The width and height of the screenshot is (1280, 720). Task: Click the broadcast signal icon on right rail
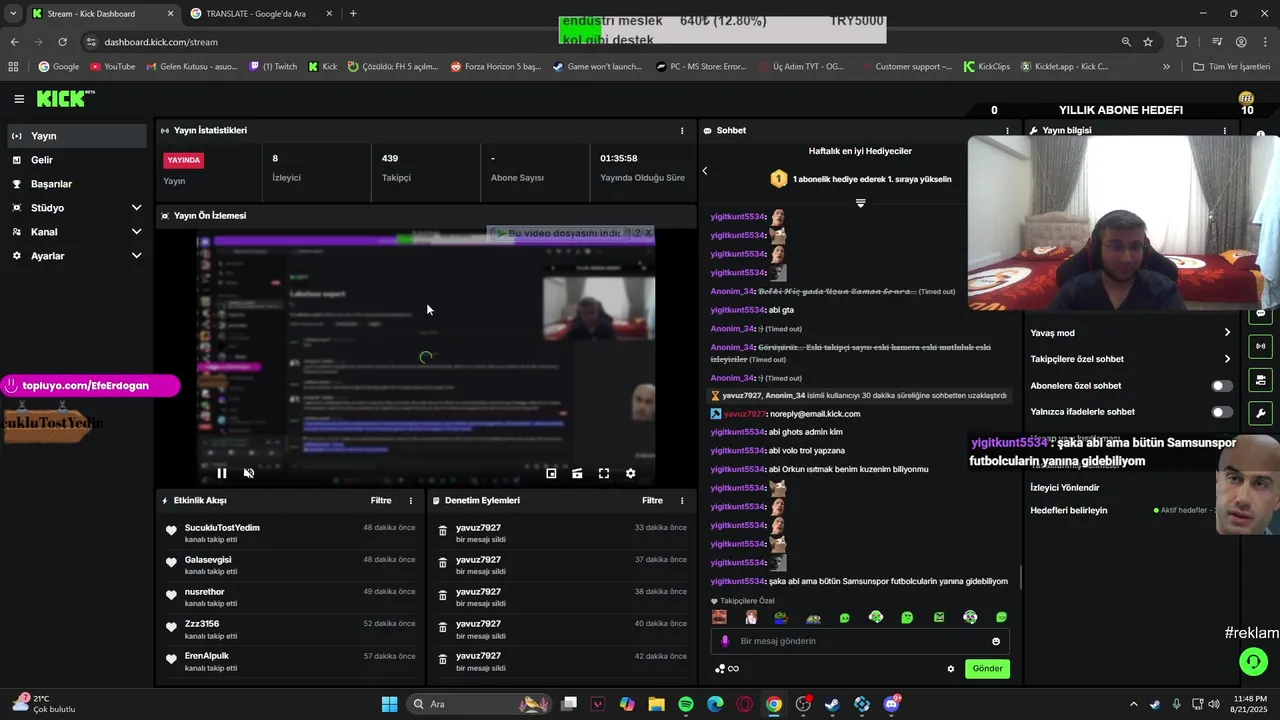point(1260,346)
